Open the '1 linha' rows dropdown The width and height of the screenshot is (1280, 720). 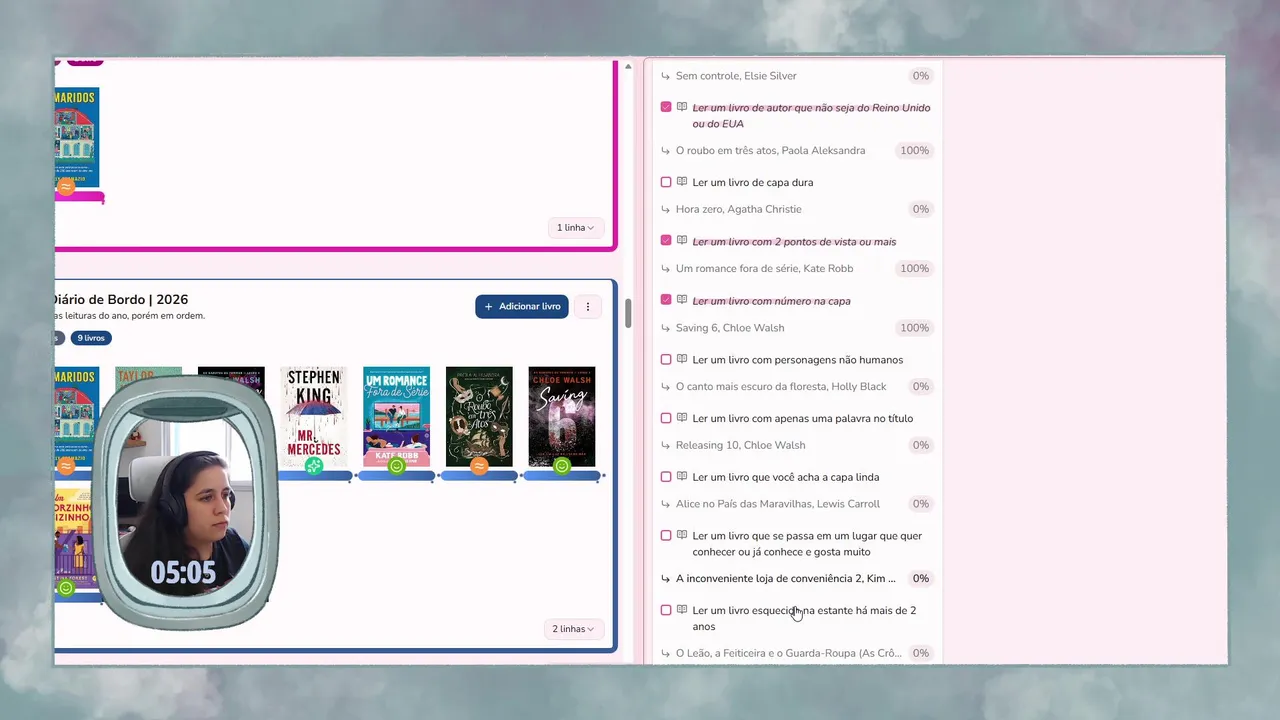point(575,228)
